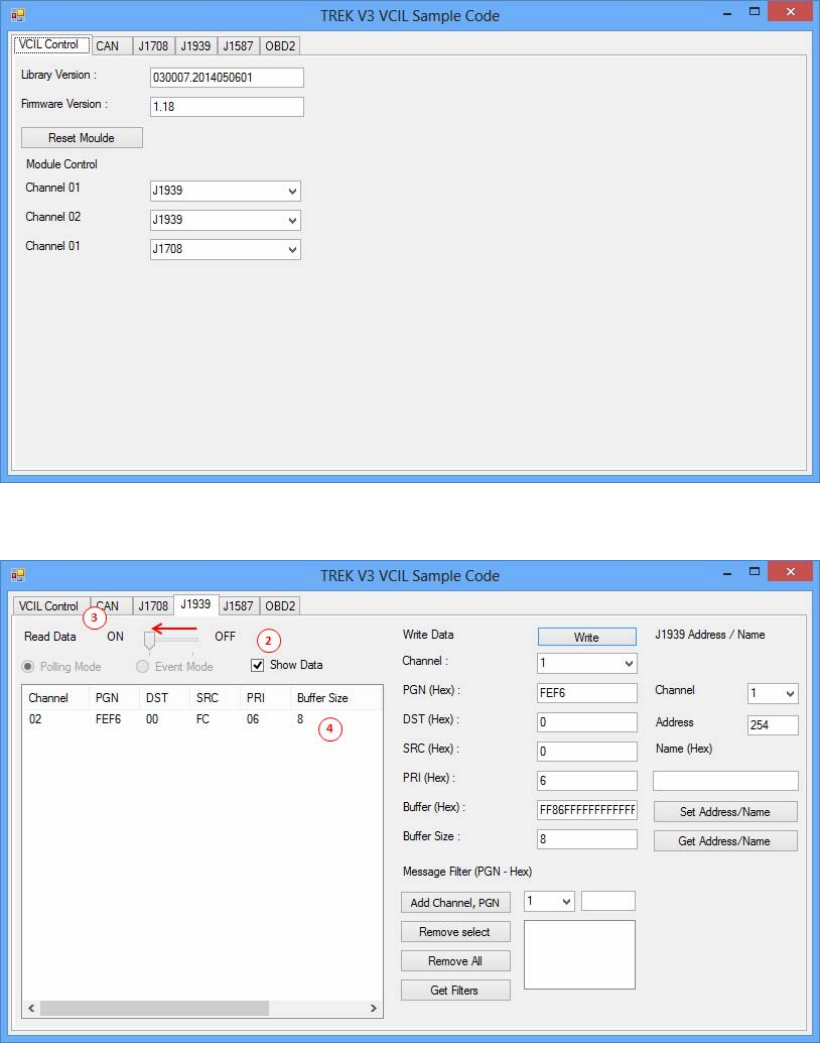Screen dimensions: 820x1043
Task: Select the Event Mode radio button
Action: coord(142,667)
